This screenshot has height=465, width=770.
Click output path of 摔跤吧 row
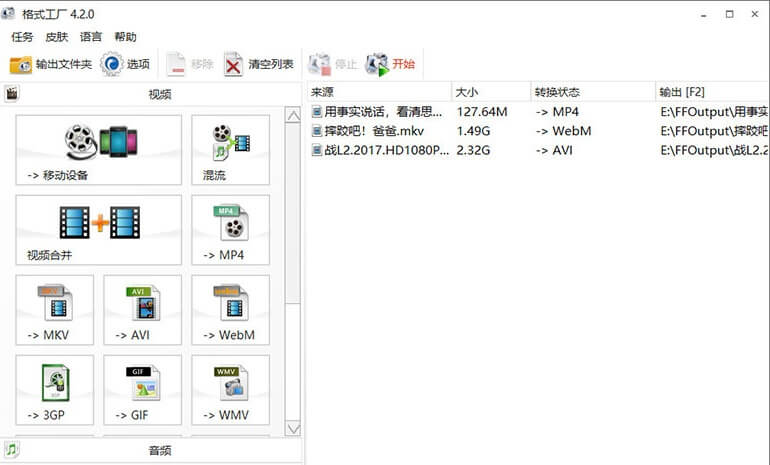point(715,131)
